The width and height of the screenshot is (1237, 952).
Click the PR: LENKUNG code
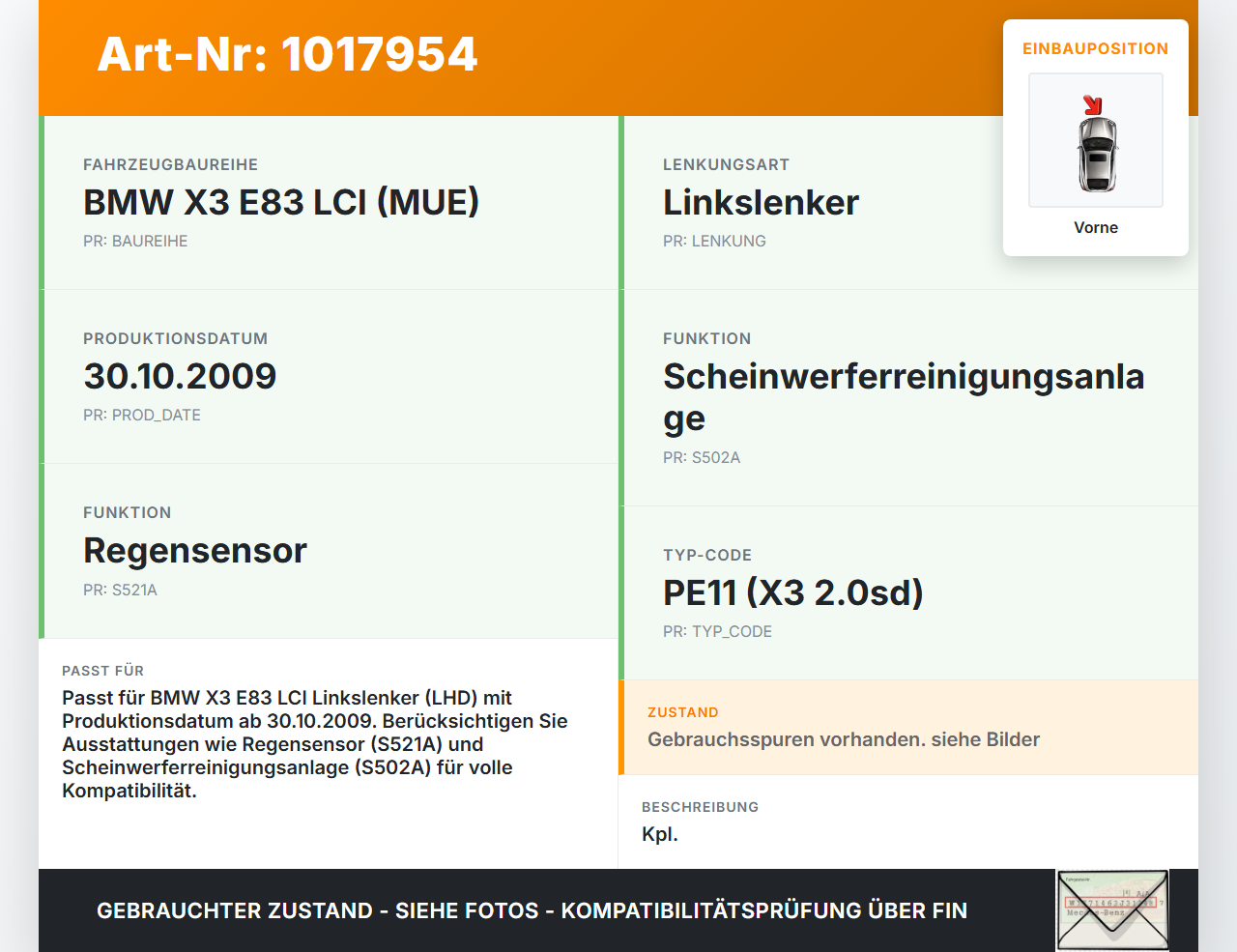coord(714,241)
